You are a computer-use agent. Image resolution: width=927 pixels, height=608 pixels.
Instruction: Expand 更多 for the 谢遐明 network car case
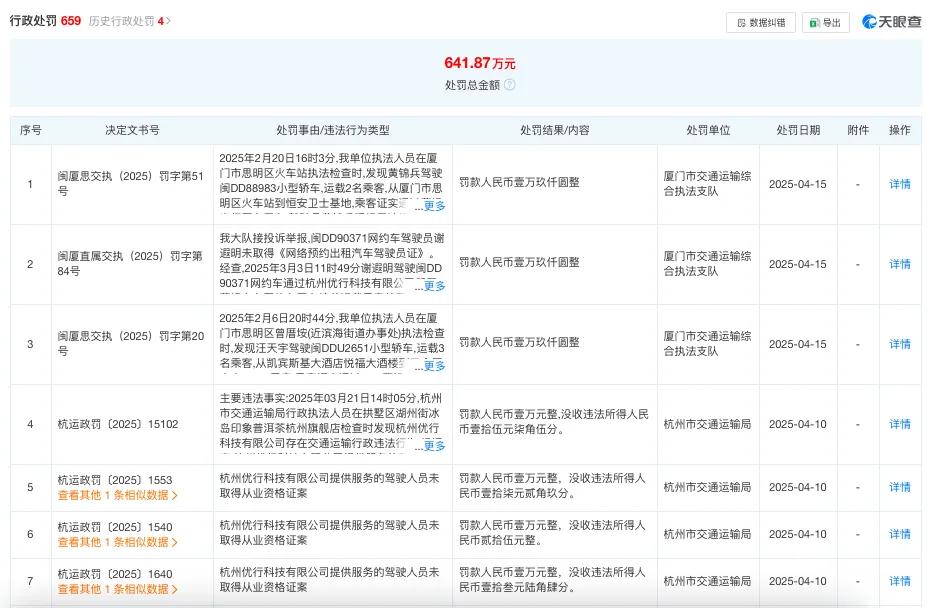pyautogui.click(x=435, y=284)
